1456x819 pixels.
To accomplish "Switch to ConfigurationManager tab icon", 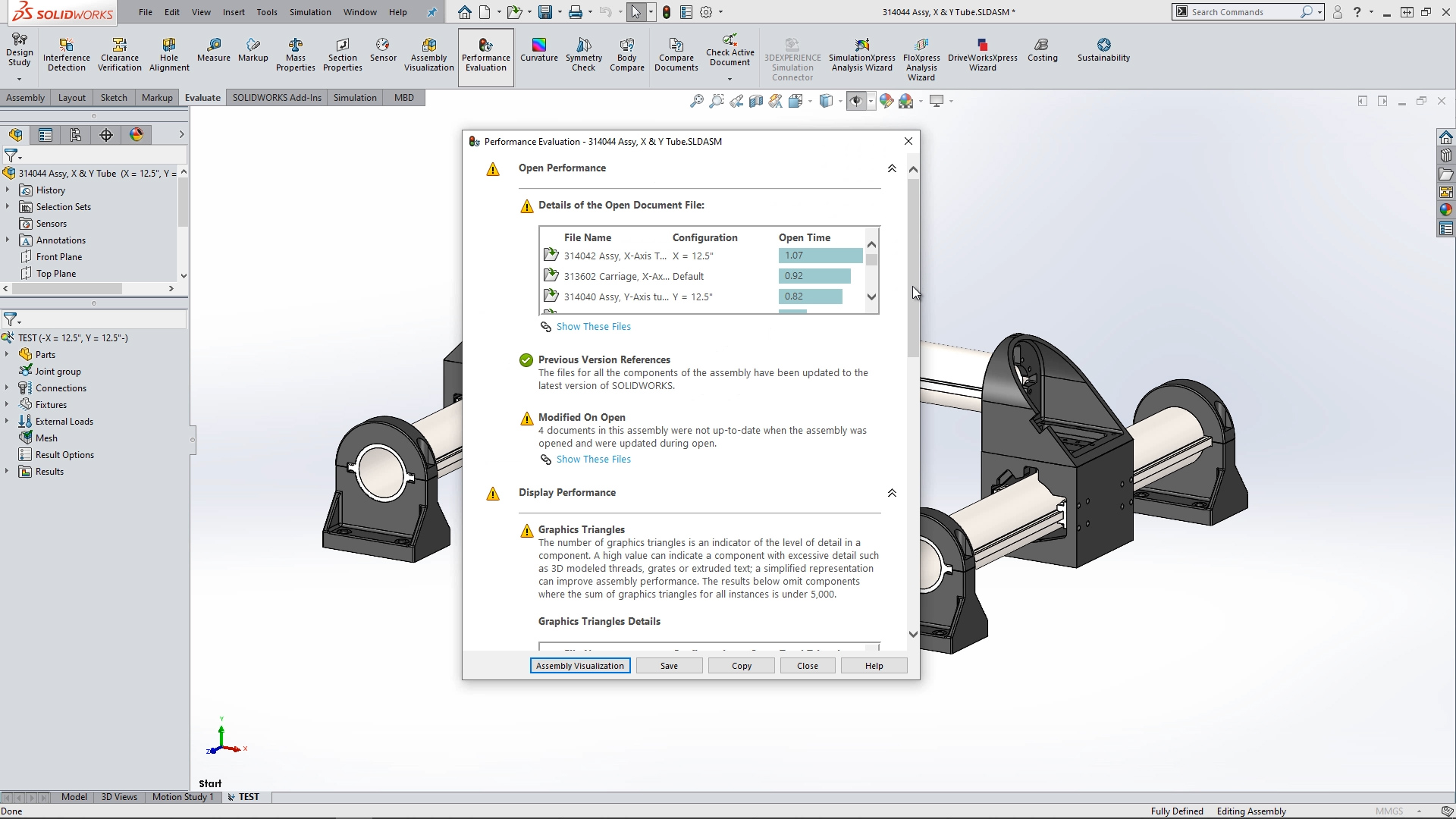I will tap(76, 135).
